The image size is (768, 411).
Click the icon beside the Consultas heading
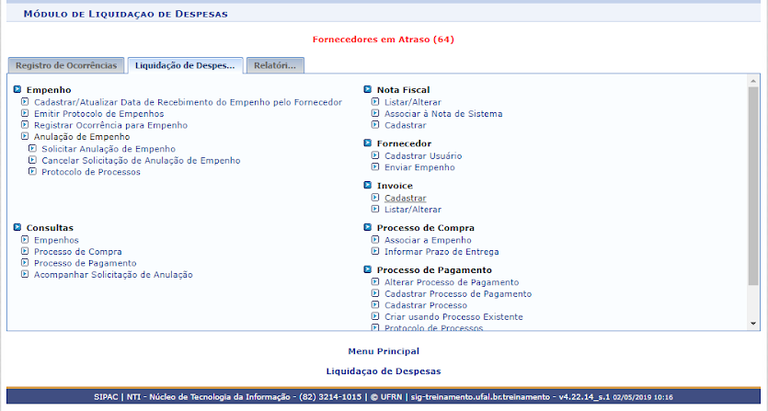click(x=18, y=227)
